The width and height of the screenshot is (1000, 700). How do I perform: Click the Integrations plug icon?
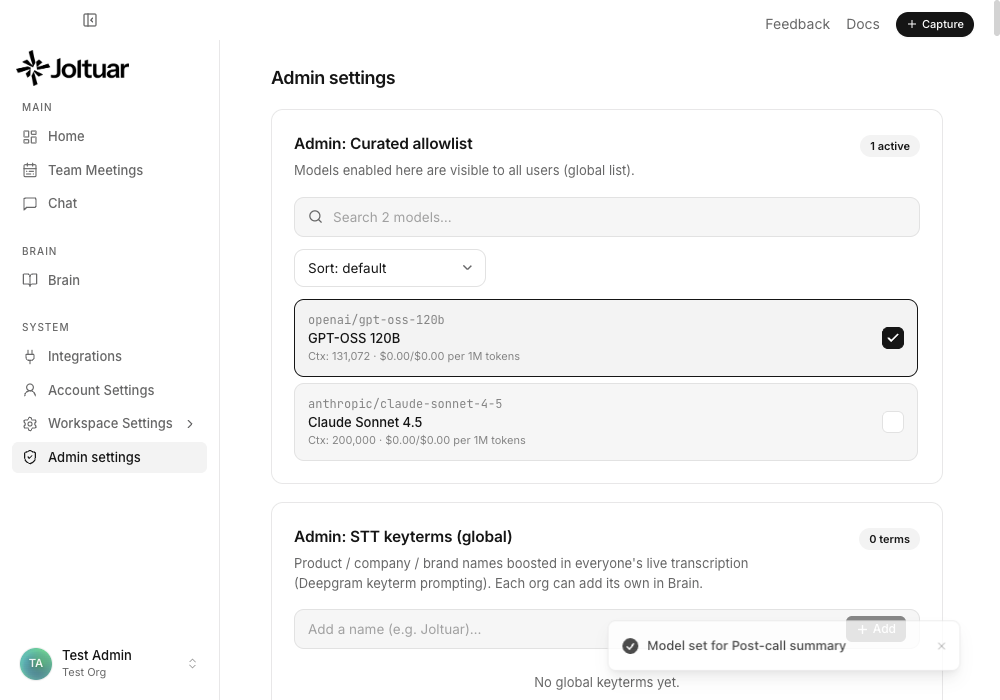[x=30, y=356]
